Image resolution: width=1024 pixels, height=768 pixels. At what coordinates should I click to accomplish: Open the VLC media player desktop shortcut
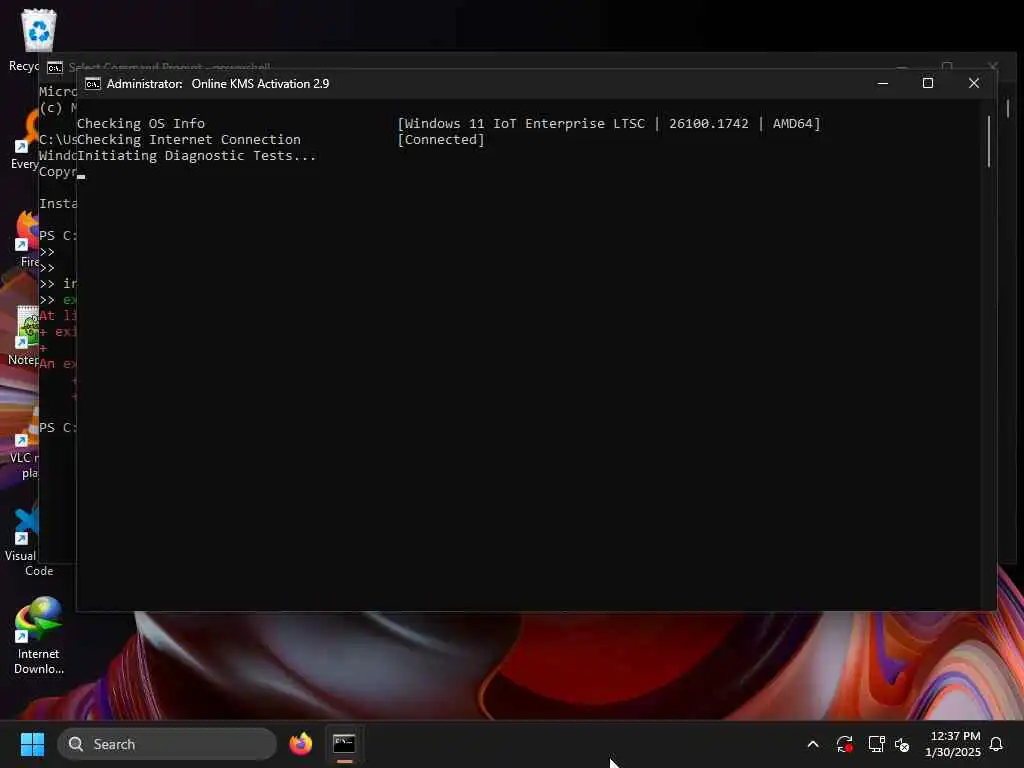click(x=21, y=441)
